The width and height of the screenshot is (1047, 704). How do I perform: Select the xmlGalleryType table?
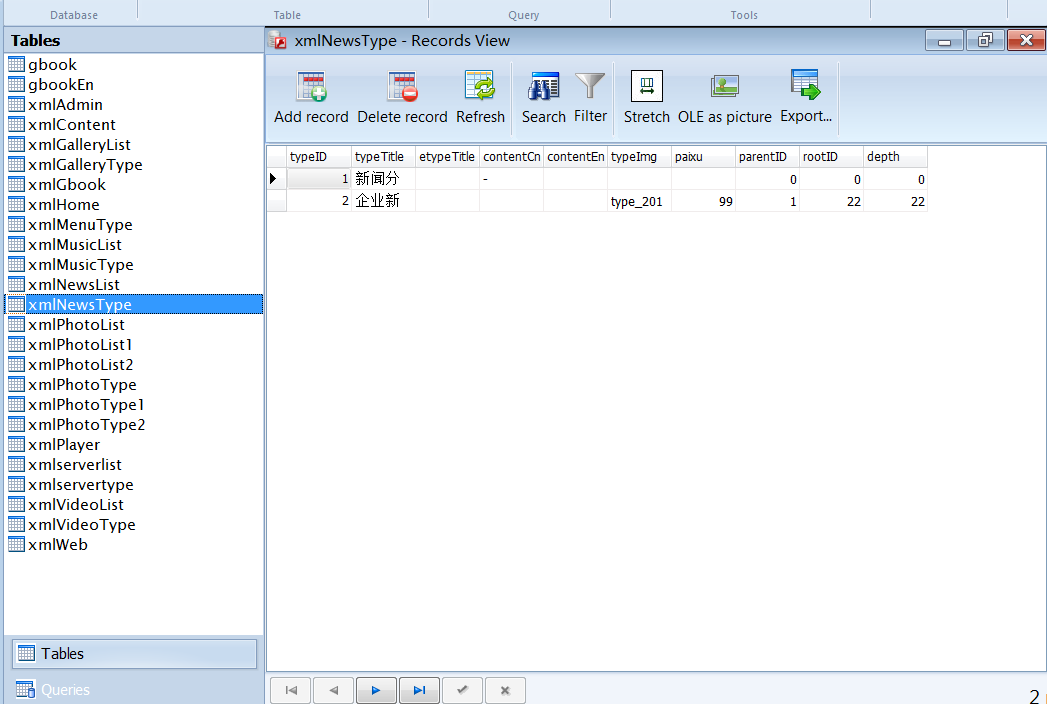pos(85,165)
